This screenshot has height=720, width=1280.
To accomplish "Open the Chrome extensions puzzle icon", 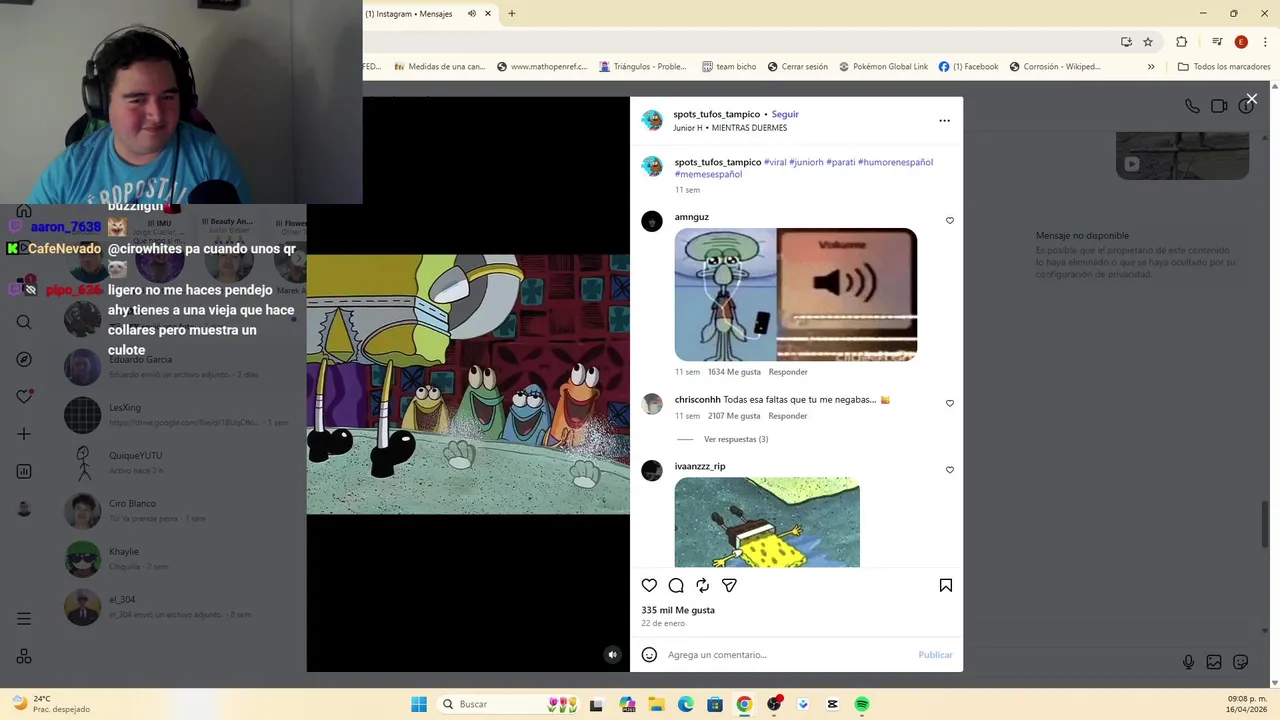I will point(1182,42).
